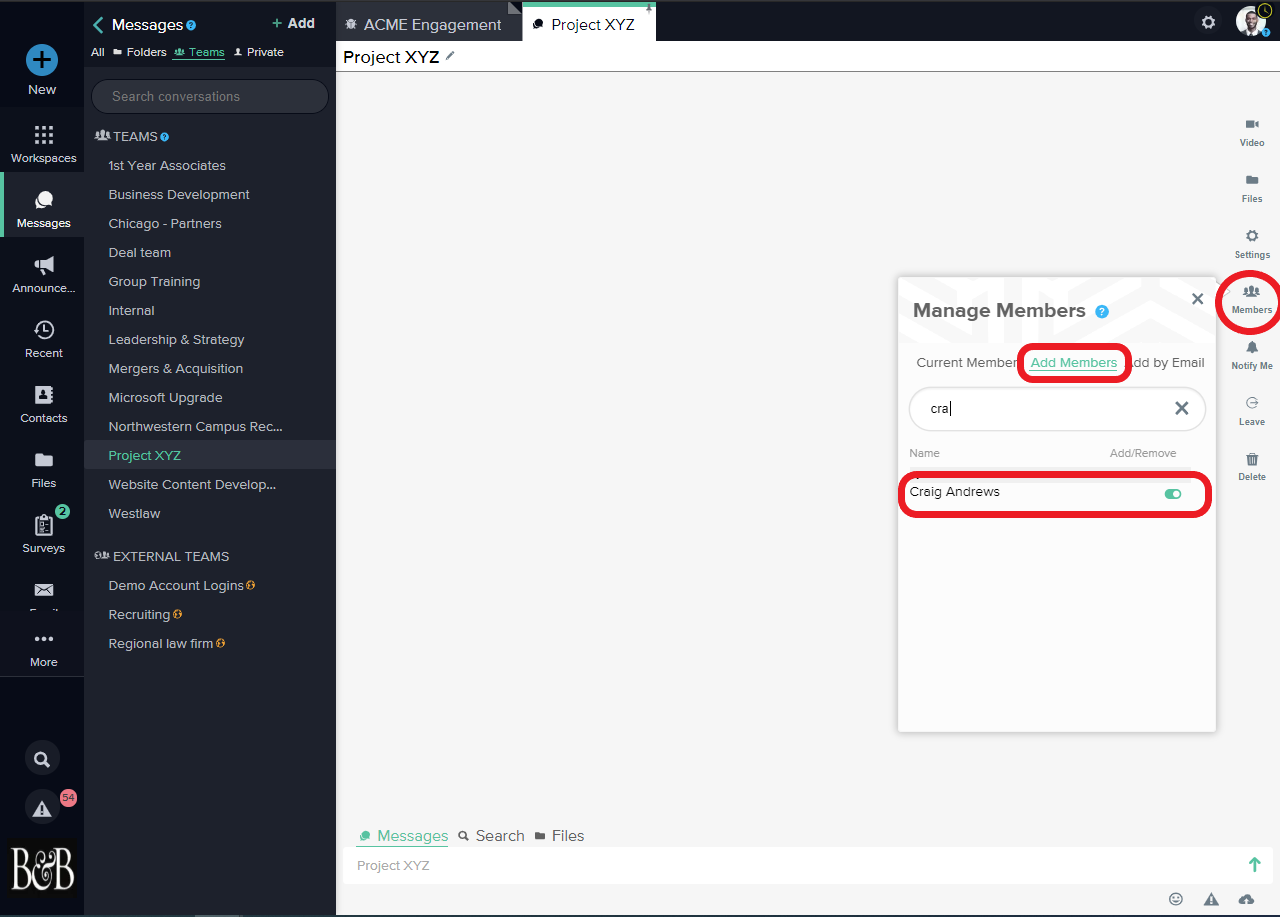Open the Workspaces grid

coord(43,135)
